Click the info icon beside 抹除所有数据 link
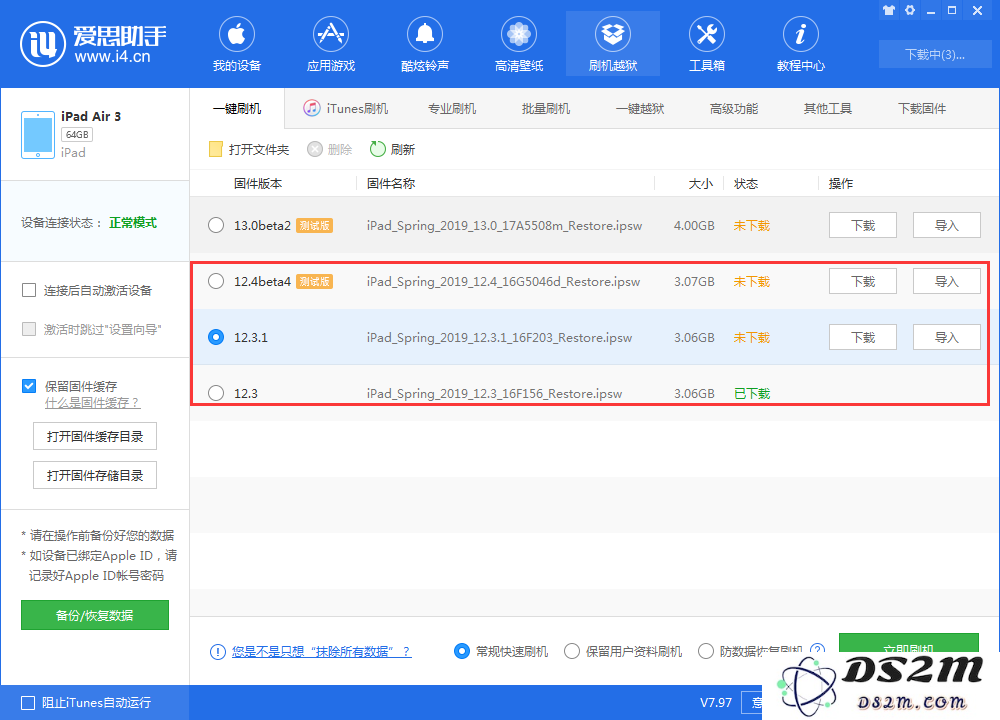The height and width of the screenshot is (720, 1000). [217, 651]
